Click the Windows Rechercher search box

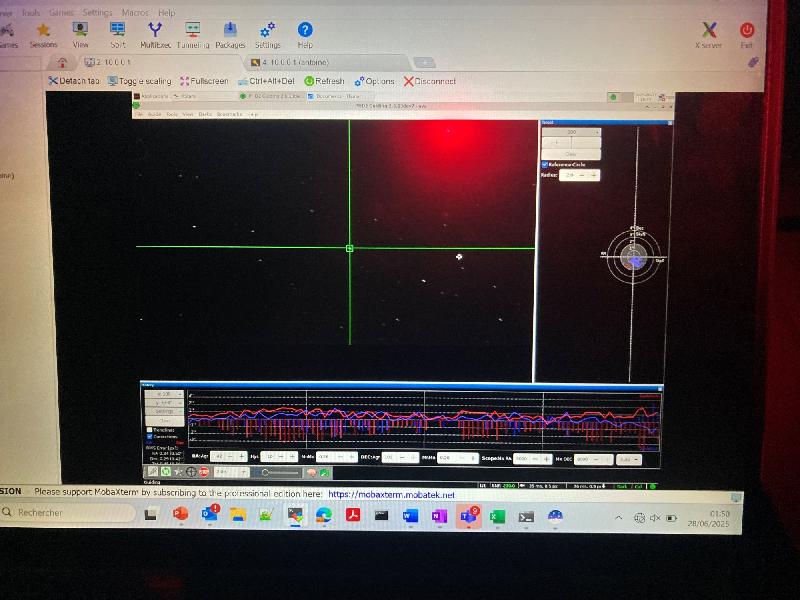[68, 512]
